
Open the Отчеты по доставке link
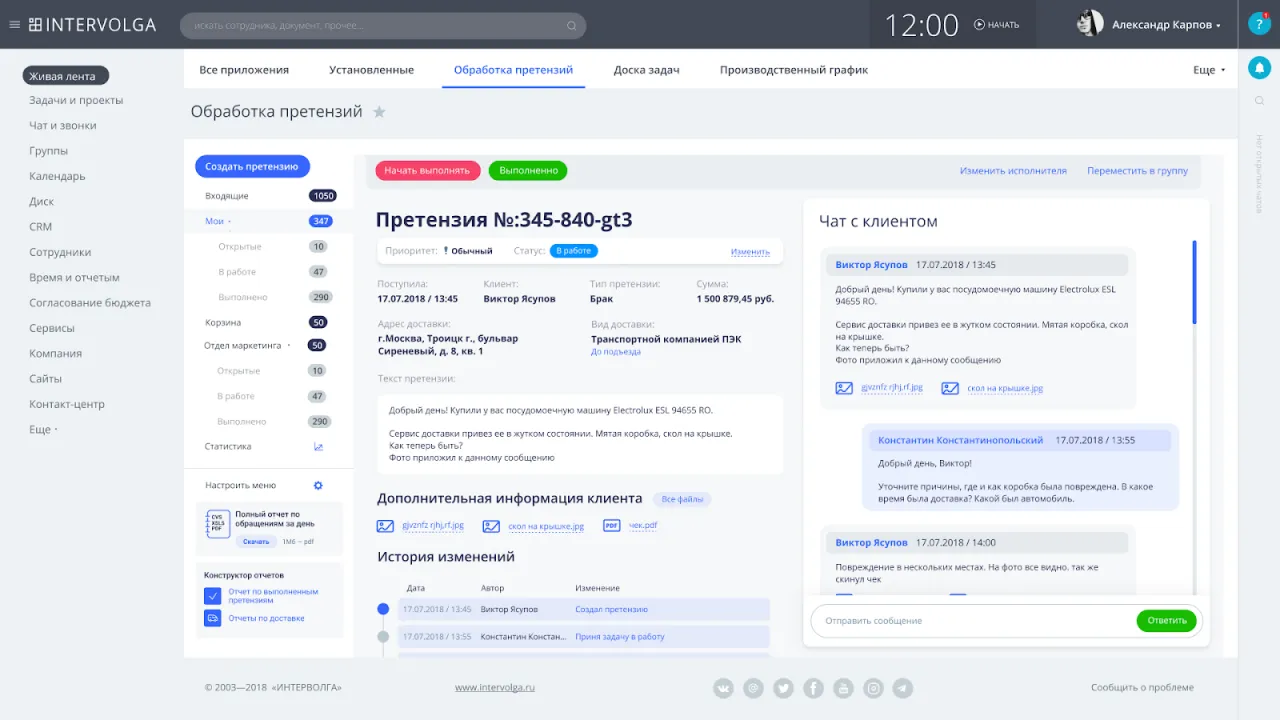tap(266, 618)
